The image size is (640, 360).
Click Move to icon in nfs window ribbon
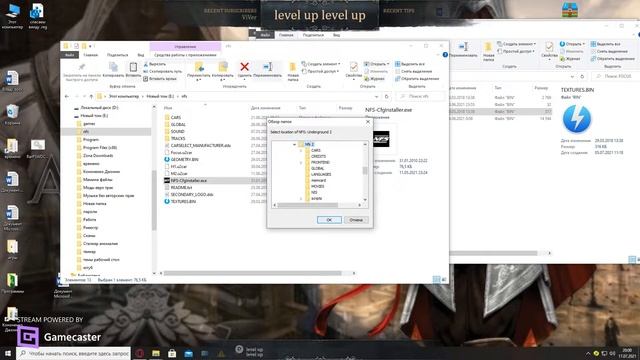pos(199,67)
